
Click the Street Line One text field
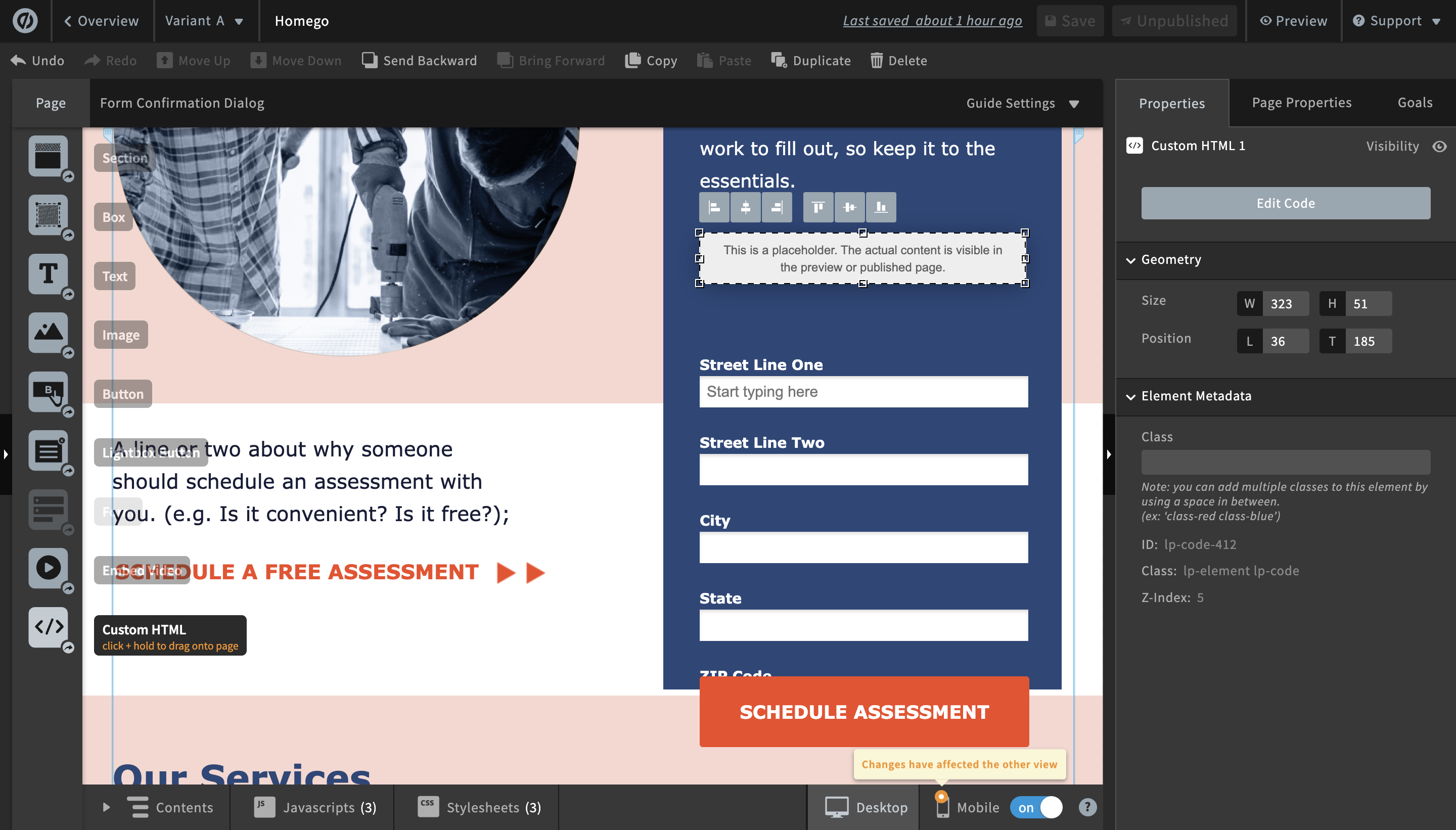[862, 392]
